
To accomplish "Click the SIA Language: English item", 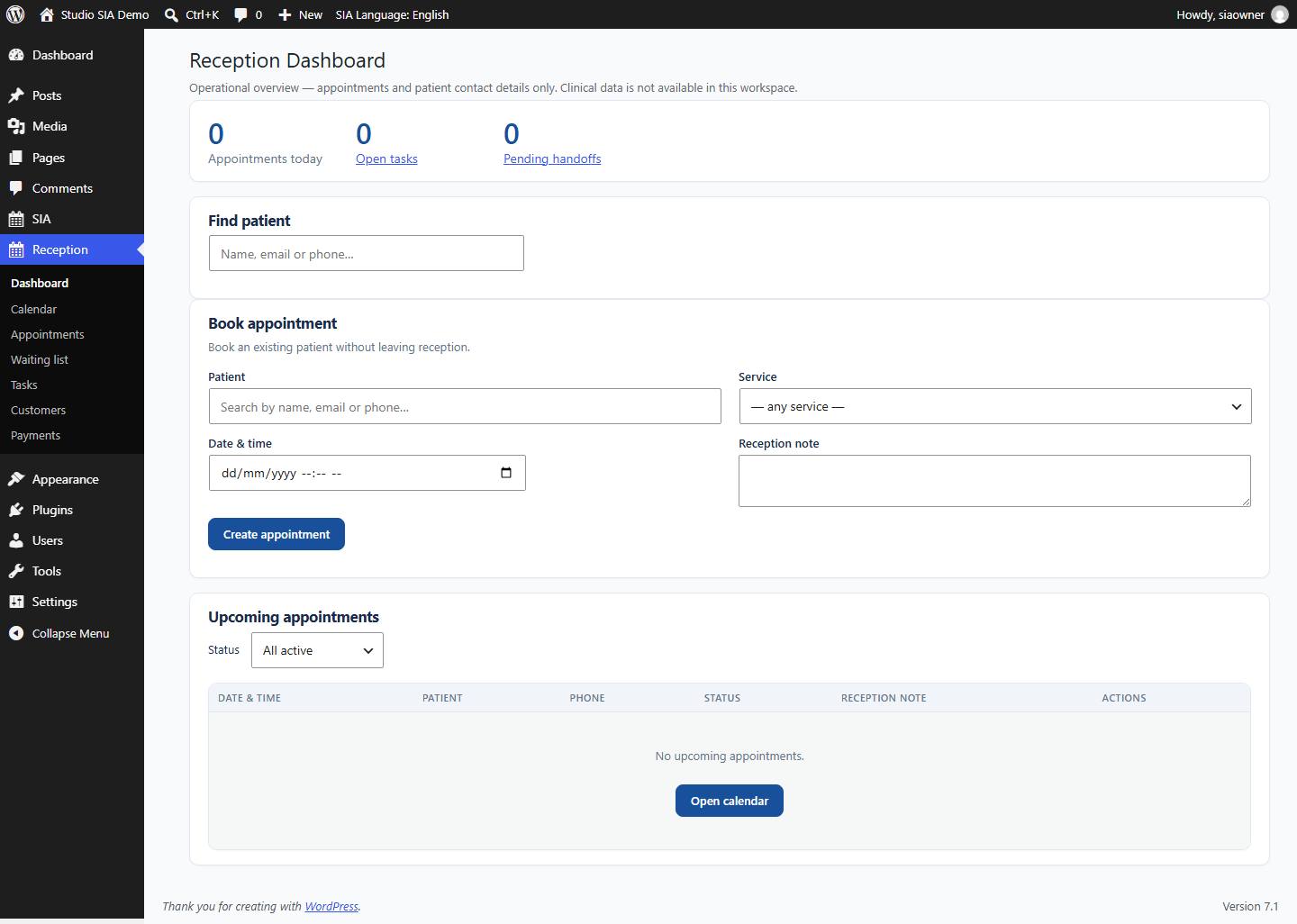I will pyautogui.click(x=392, y=14).
